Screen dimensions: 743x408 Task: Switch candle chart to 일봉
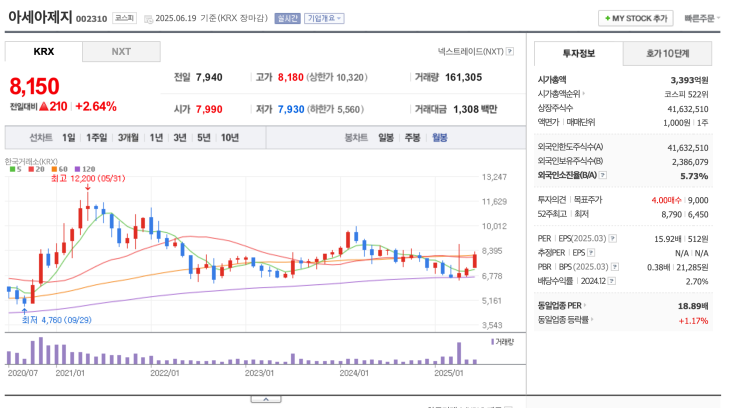pyautogui.click(x=386, y=137)
